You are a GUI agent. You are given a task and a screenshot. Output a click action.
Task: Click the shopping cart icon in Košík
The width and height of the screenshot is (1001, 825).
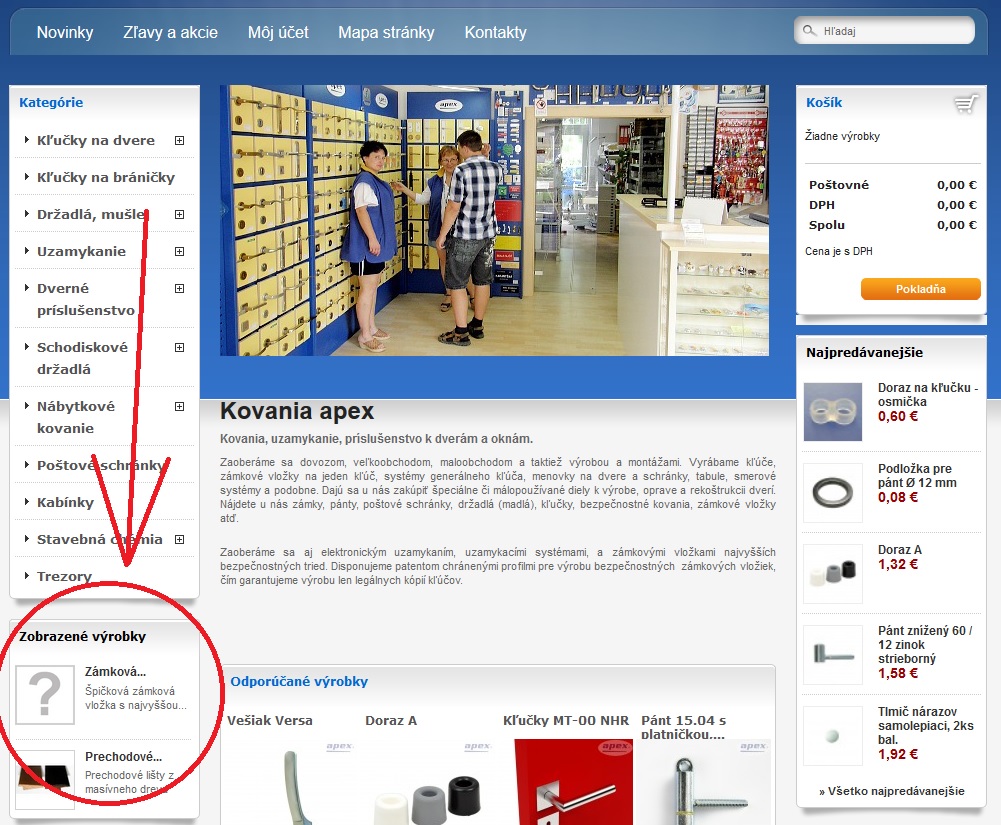point(966,103)
